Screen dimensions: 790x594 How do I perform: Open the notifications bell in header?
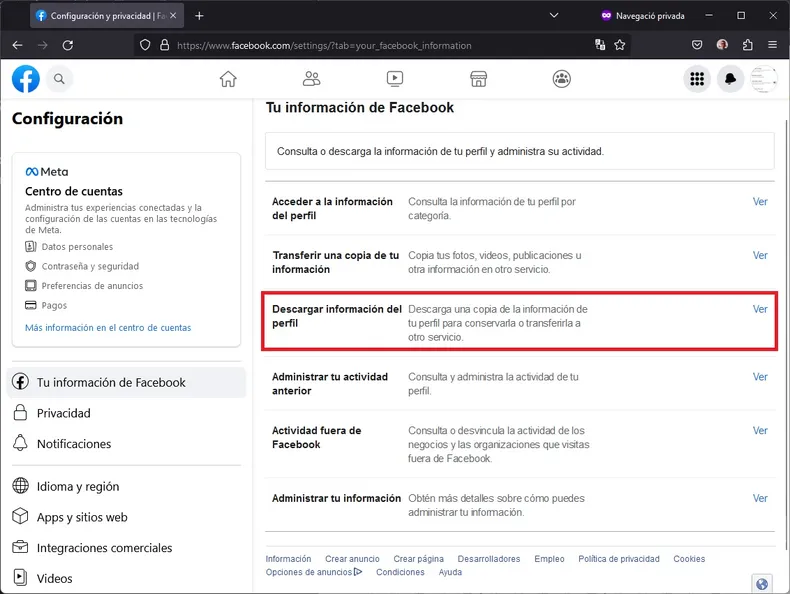click(731, 80)
